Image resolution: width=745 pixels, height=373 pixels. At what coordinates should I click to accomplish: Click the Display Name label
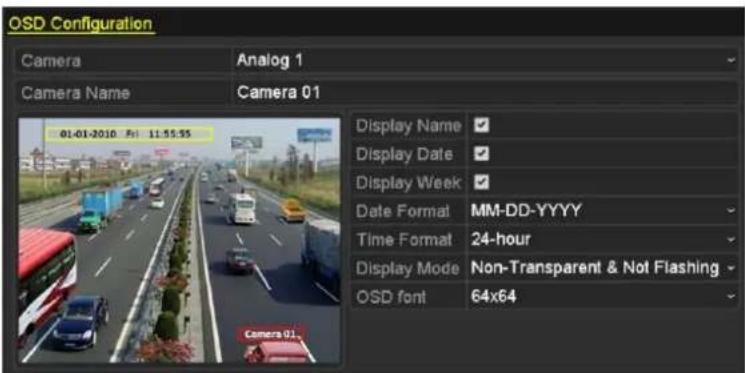(409, 126)
